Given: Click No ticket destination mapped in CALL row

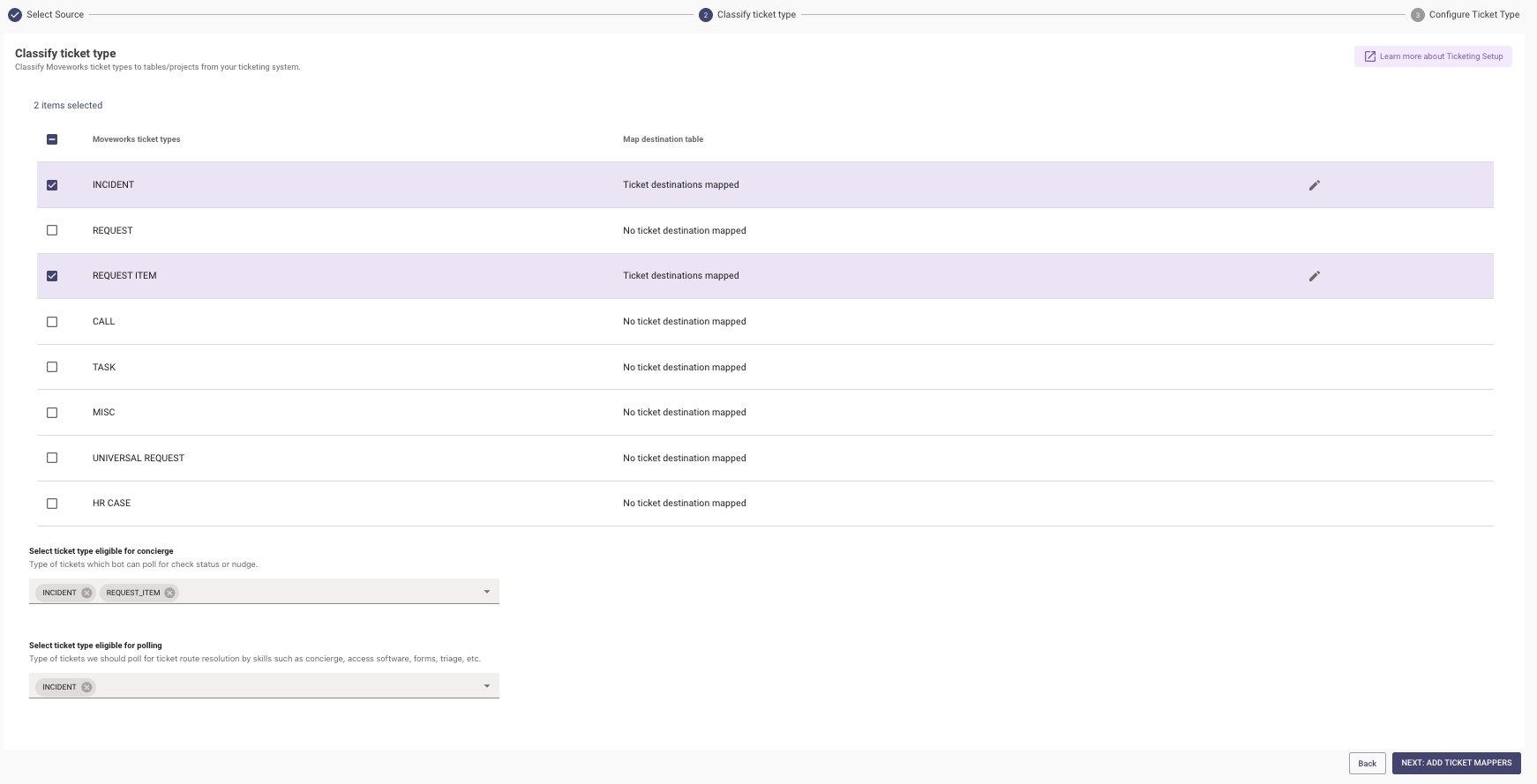Looking at the screenshot, I should tap(685, 322).
